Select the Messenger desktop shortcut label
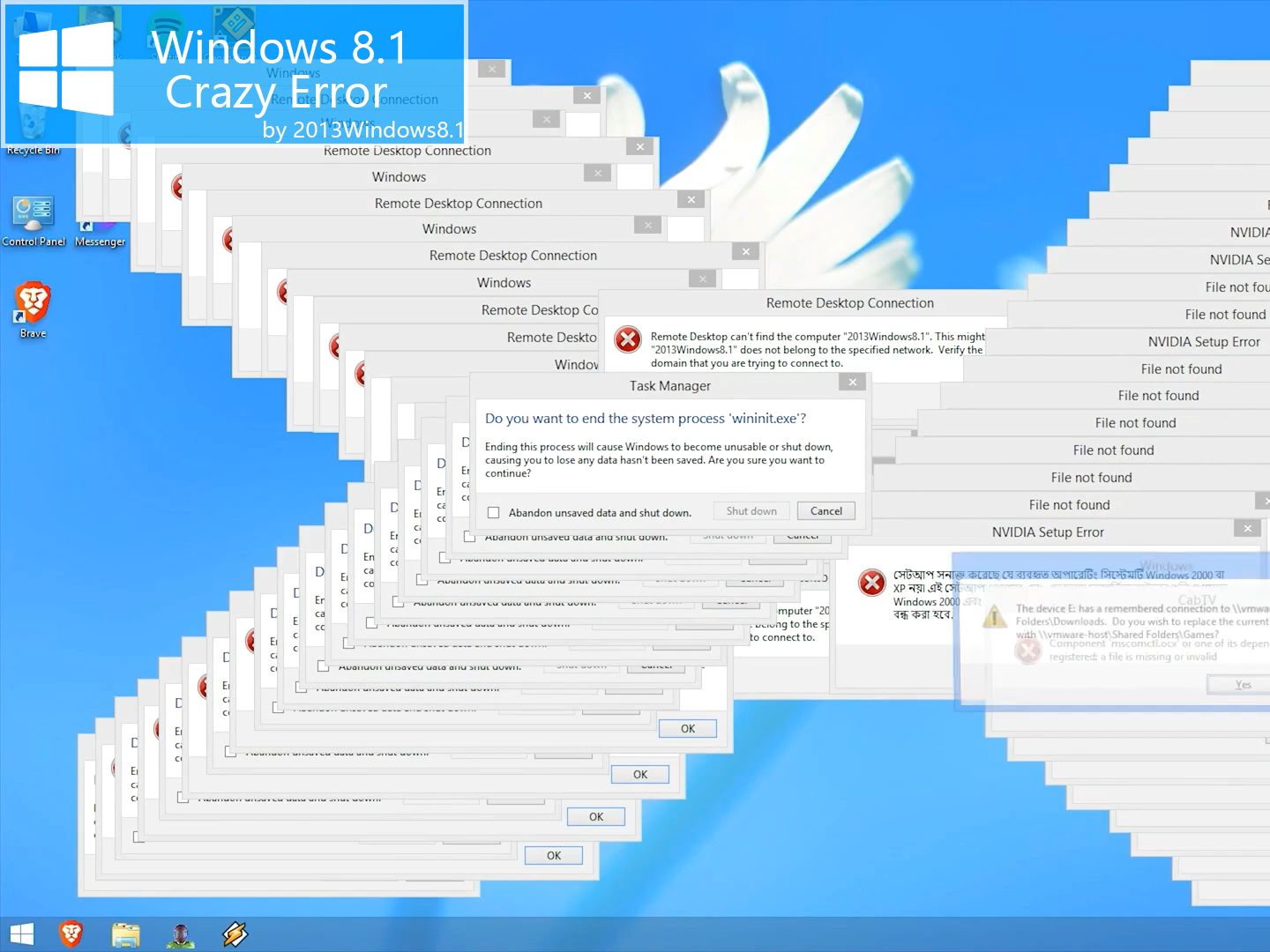The height and width of the screenshot is (952, 1270). (x=100, y=242)
